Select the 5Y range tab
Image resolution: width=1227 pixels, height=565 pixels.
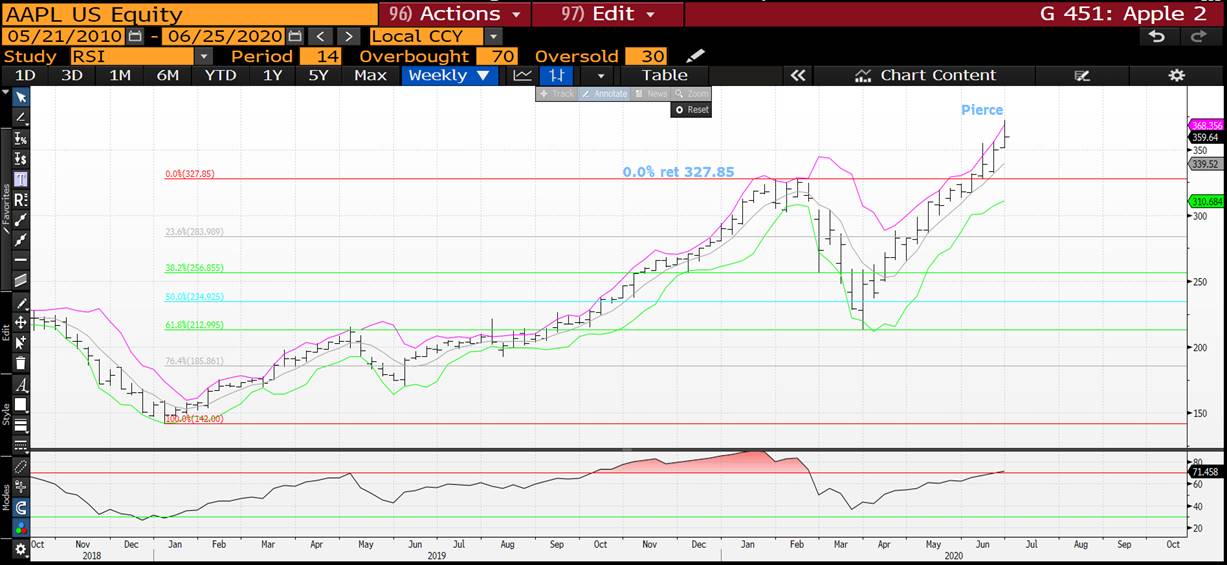(318, 75)
